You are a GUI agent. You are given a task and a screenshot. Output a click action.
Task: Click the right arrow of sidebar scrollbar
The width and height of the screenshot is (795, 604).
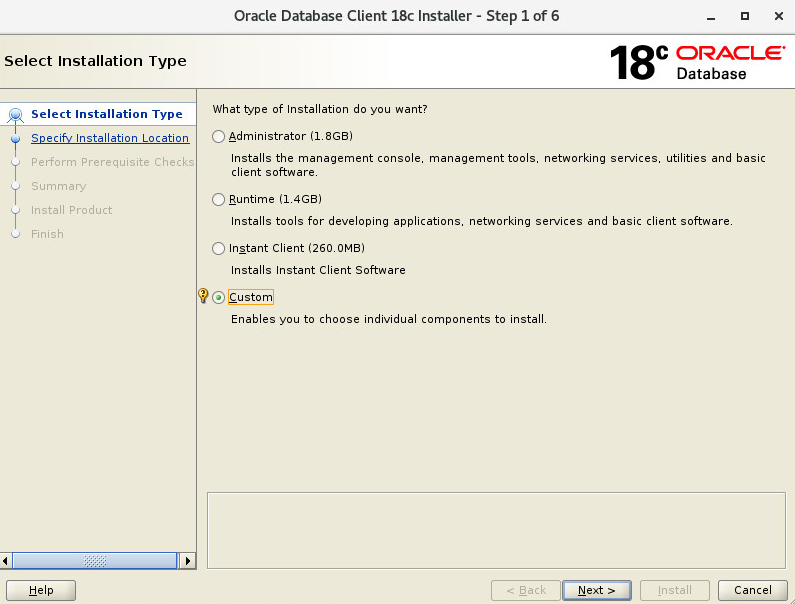(188, 561)
